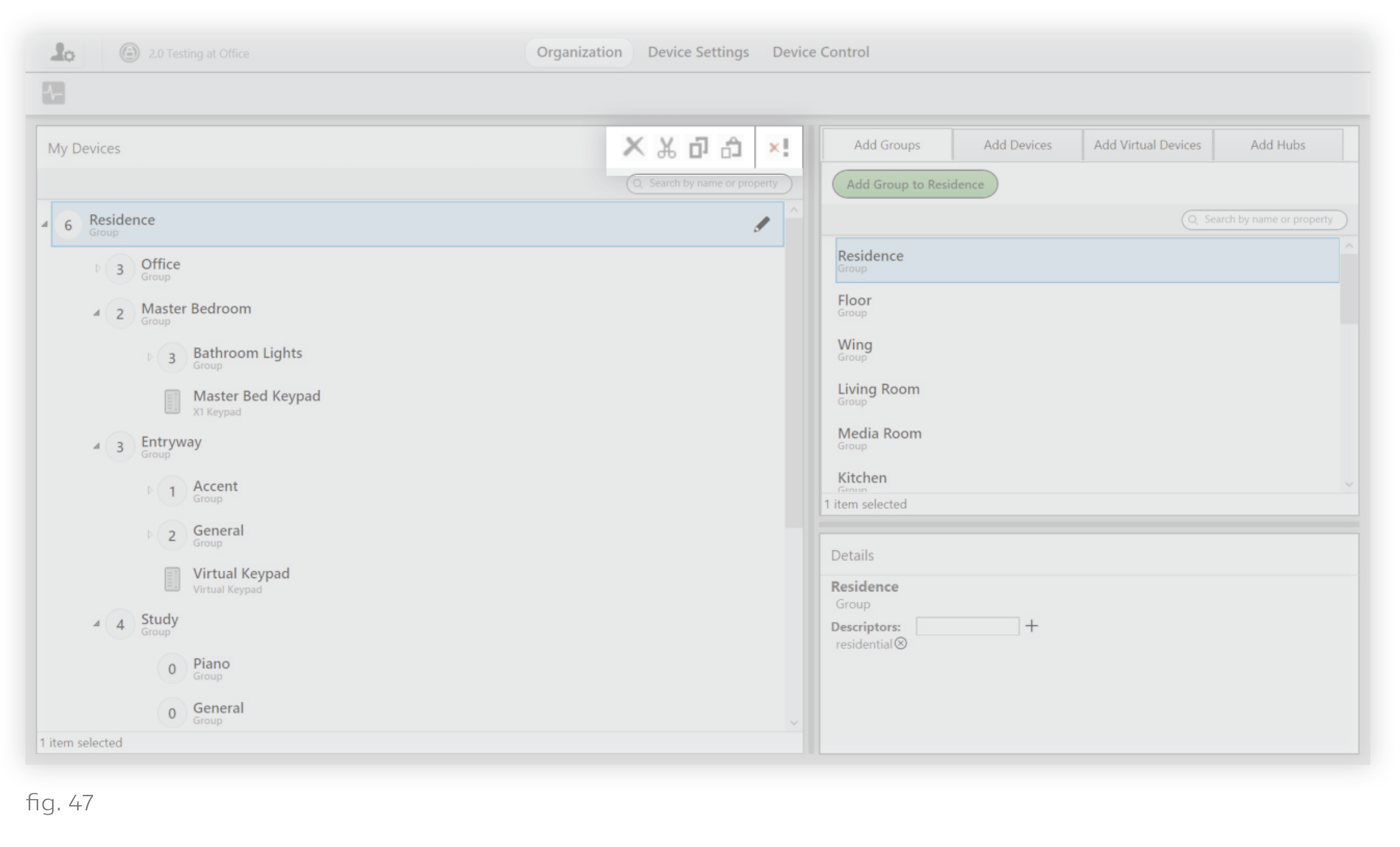Switch to Device Settings tab
This screenshot has height=847, width=1400.
click(698, 52)
